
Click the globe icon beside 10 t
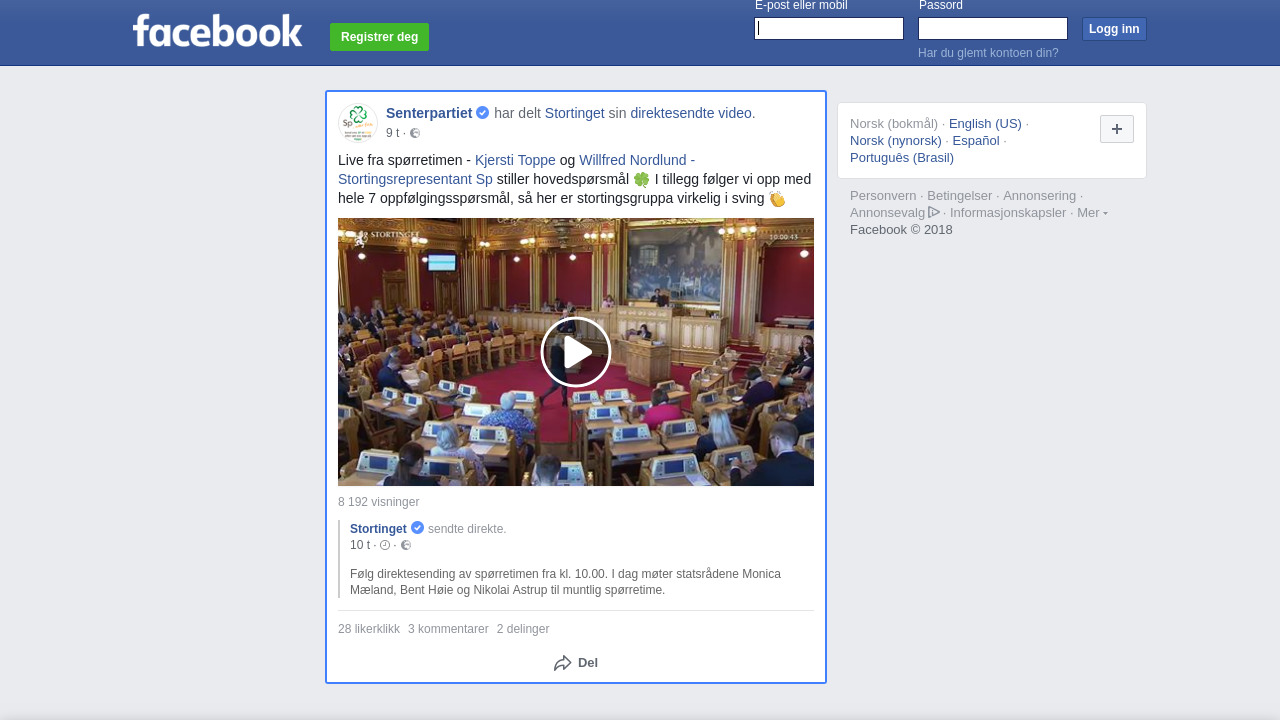[x=406, y=545]
